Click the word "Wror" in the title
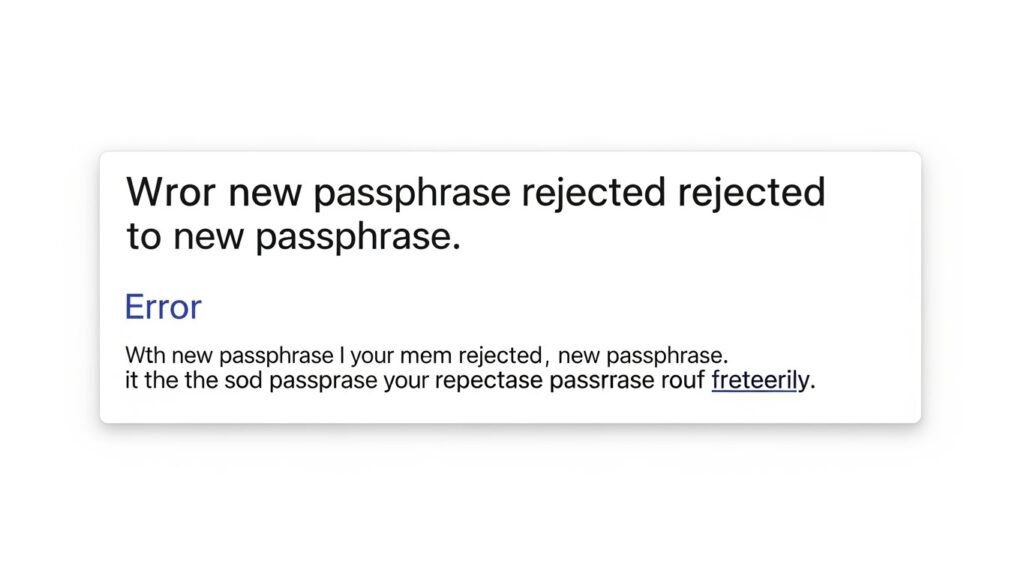The width and height of the screenshot is (1024, 576). pos(170,191)
